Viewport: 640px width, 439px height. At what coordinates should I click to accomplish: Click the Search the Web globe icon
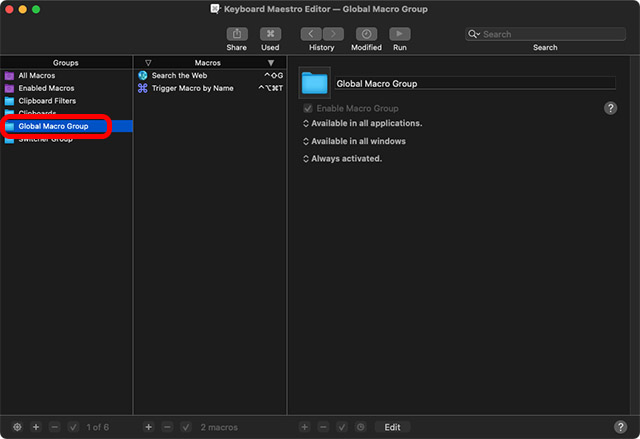coord(142,75)
